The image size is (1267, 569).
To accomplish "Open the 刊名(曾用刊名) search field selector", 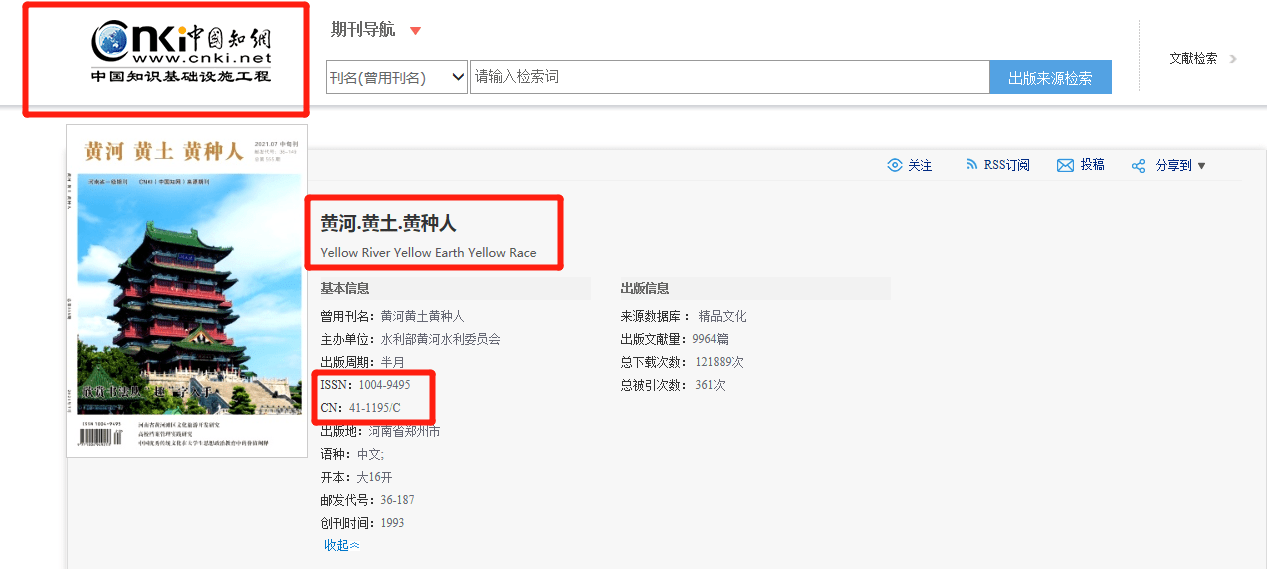I will point(397,77).
